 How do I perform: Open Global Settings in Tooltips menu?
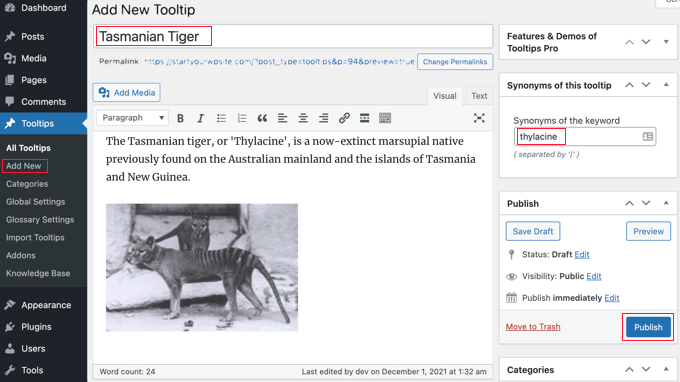[x=36, y=202]
